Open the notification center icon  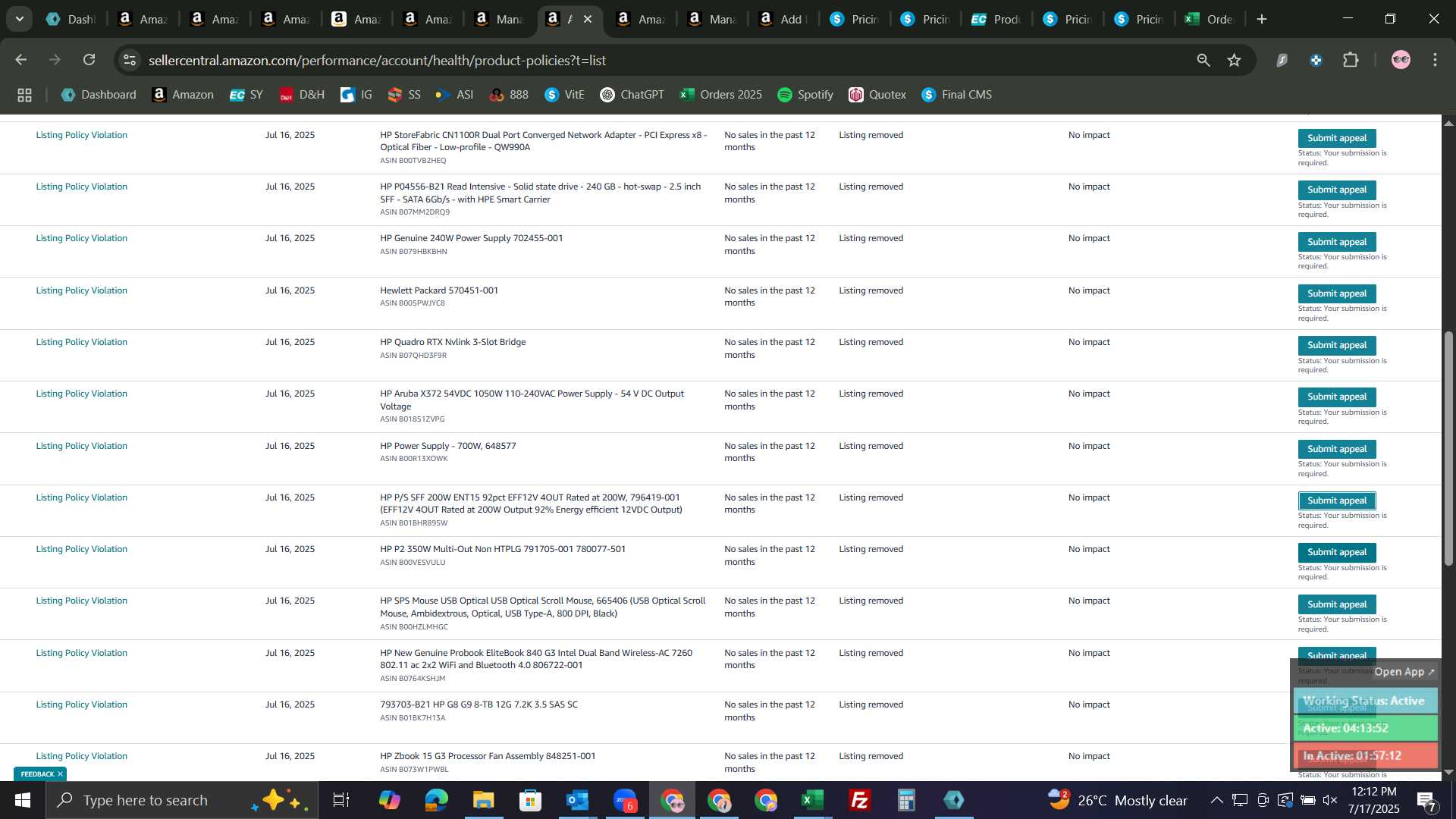1426,800
